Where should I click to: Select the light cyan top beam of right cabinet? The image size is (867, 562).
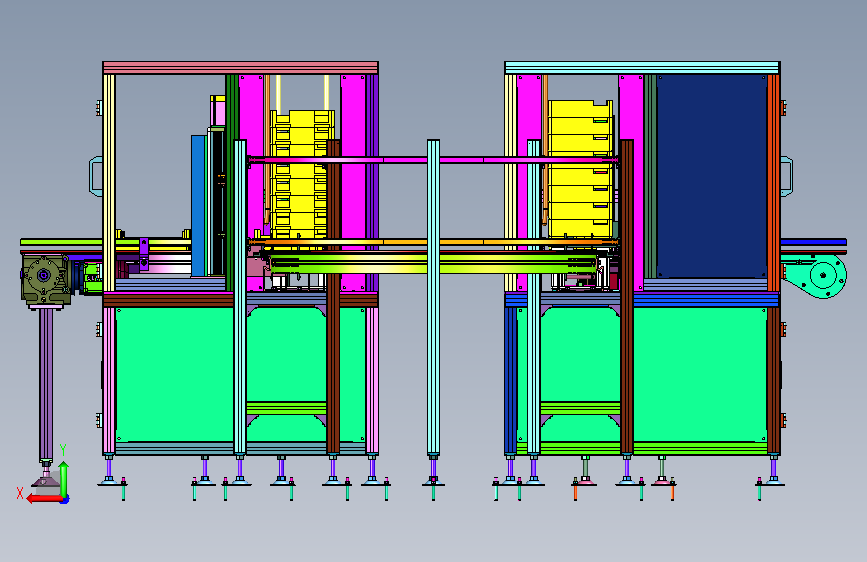pyautogui.click(x=643, y=68)
